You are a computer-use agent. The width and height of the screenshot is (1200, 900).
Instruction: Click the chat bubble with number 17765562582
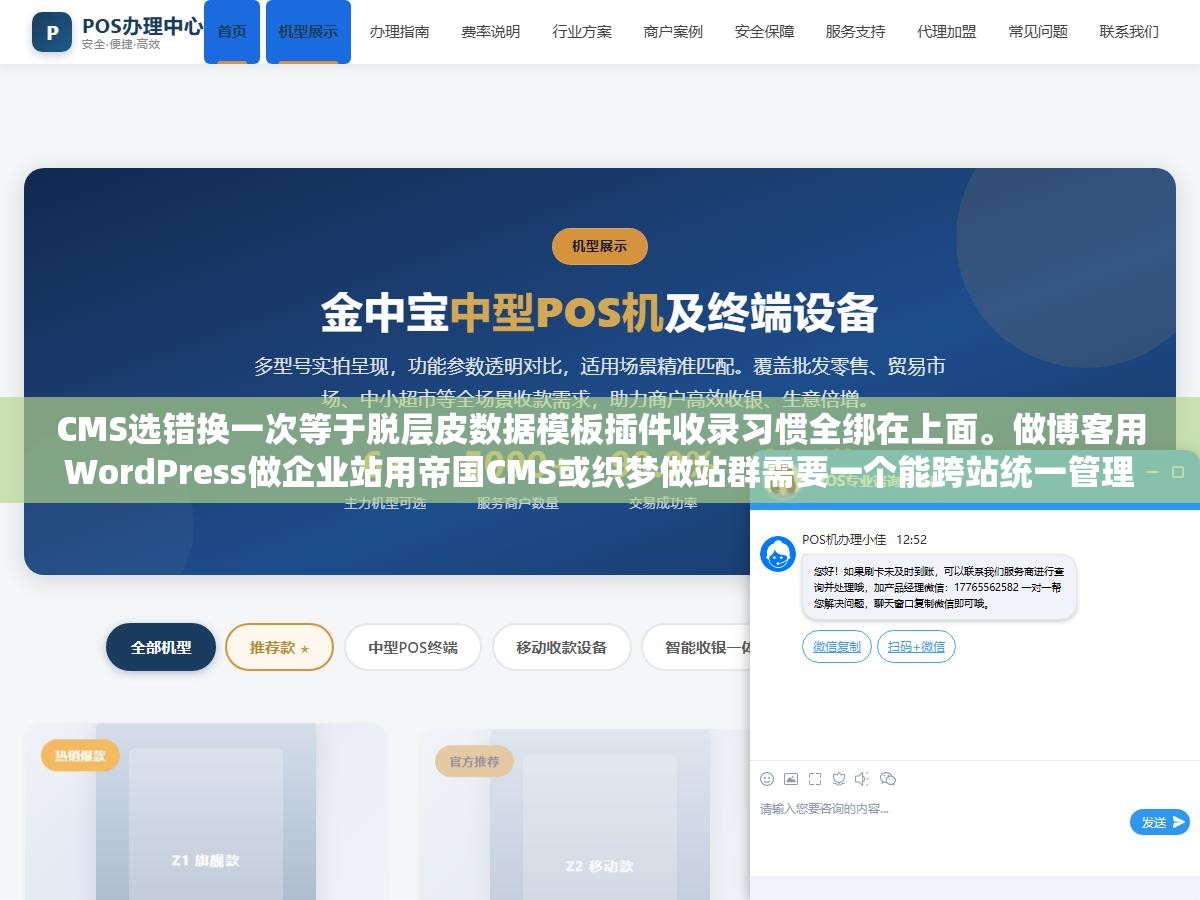[939, 587]
